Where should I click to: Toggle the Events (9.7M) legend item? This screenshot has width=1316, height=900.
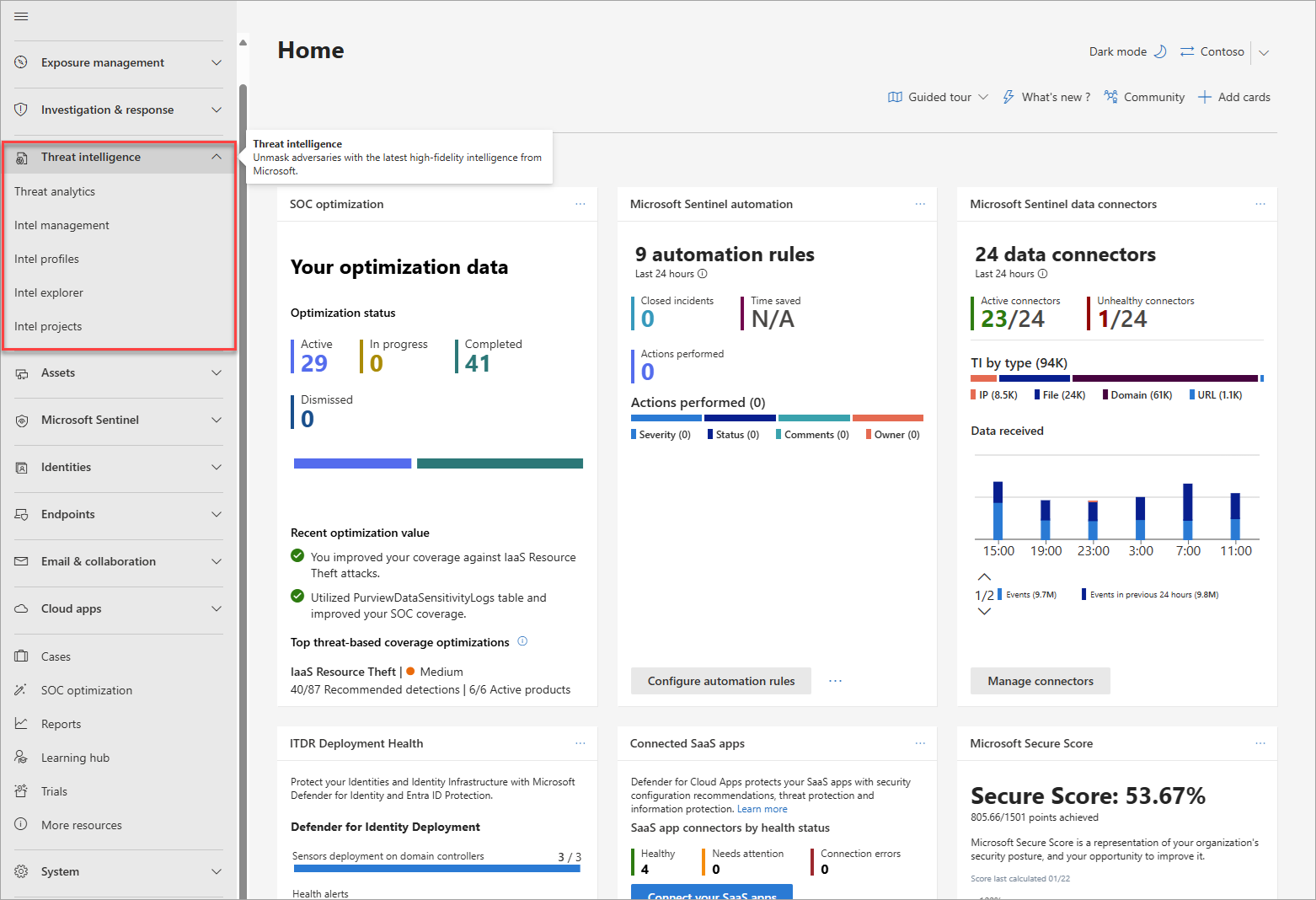[x=1027, y=595]
